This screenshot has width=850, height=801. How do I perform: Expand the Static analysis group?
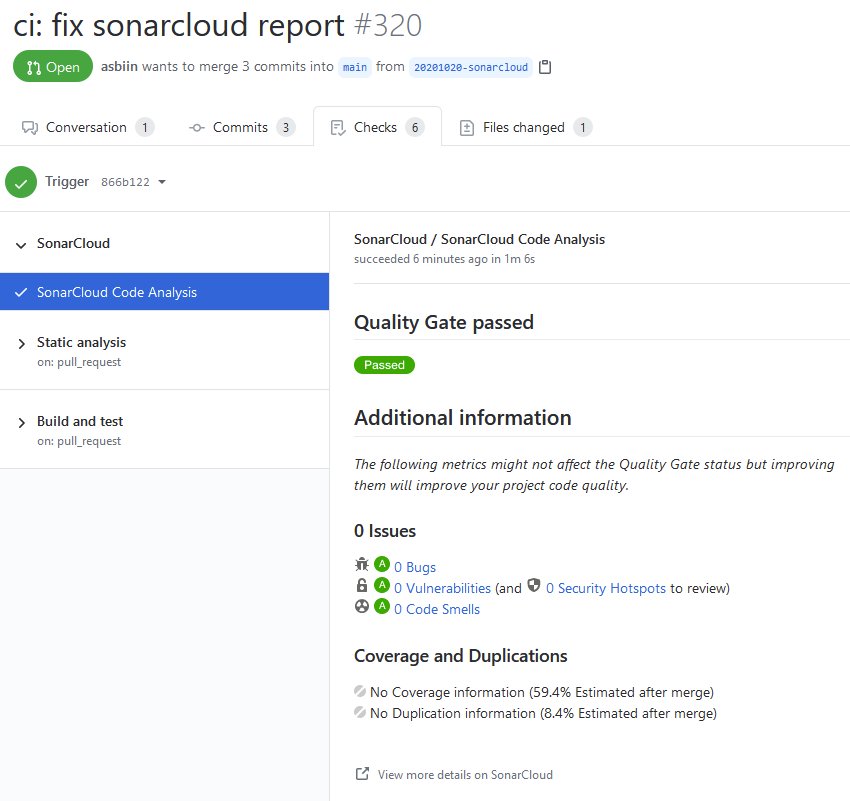click(x=22, y=343)
